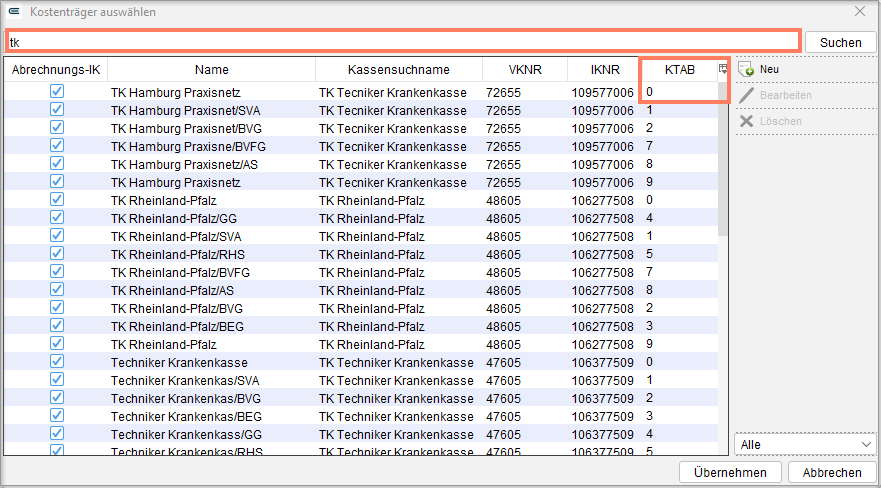Click the Löschen label
This screenshot has height=488, width=881.
(780, 121)
